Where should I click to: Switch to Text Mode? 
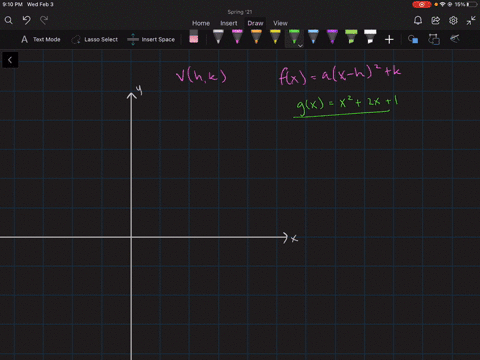click(x=41, y=39)
